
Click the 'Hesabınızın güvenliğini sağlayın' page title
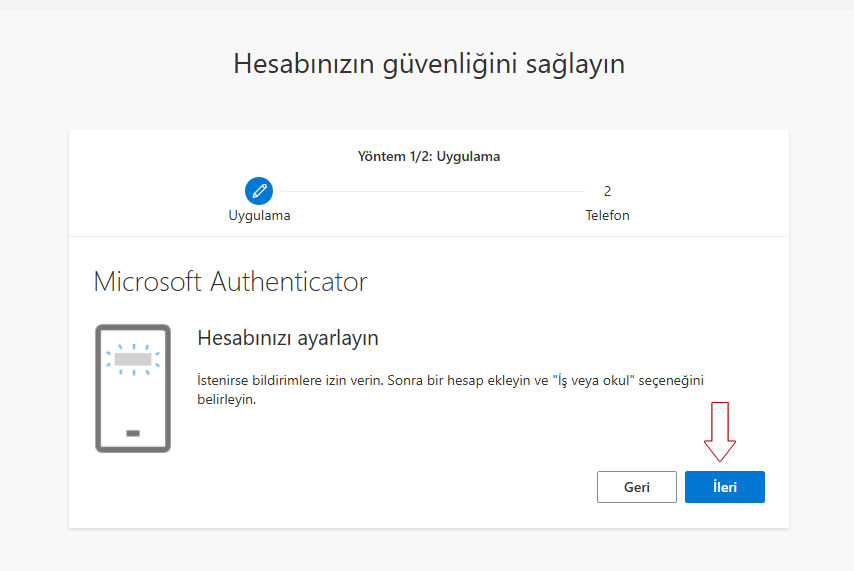pos(429,64)
